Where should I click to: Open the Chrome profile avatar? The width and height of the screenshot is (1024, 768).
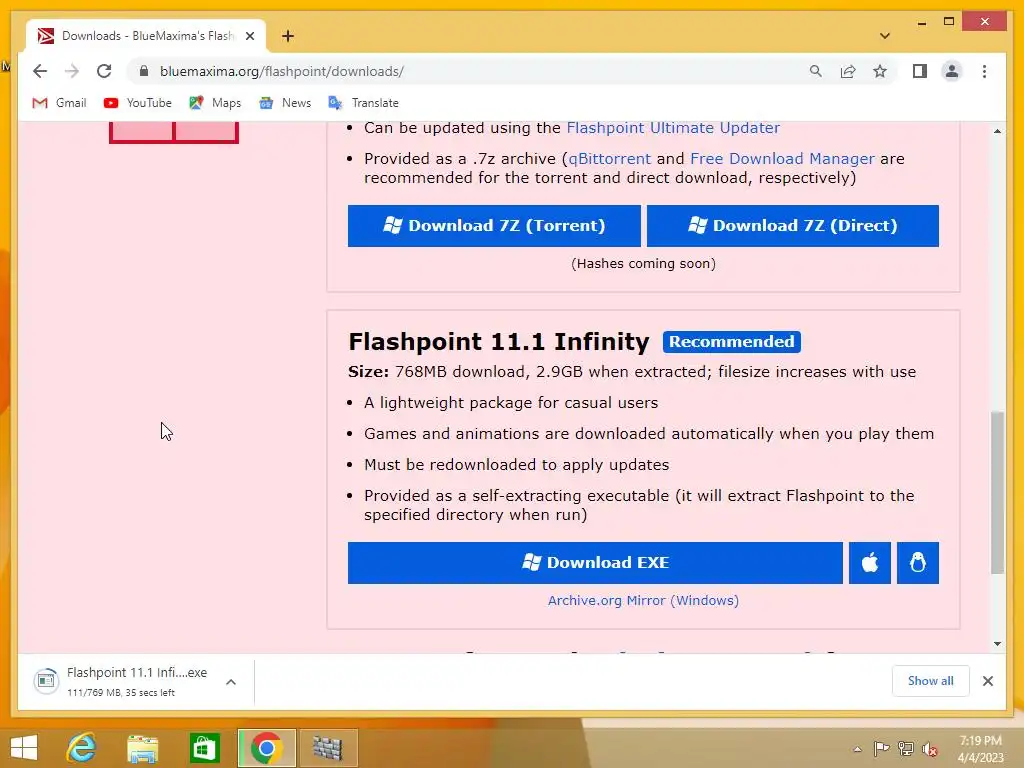952,71
